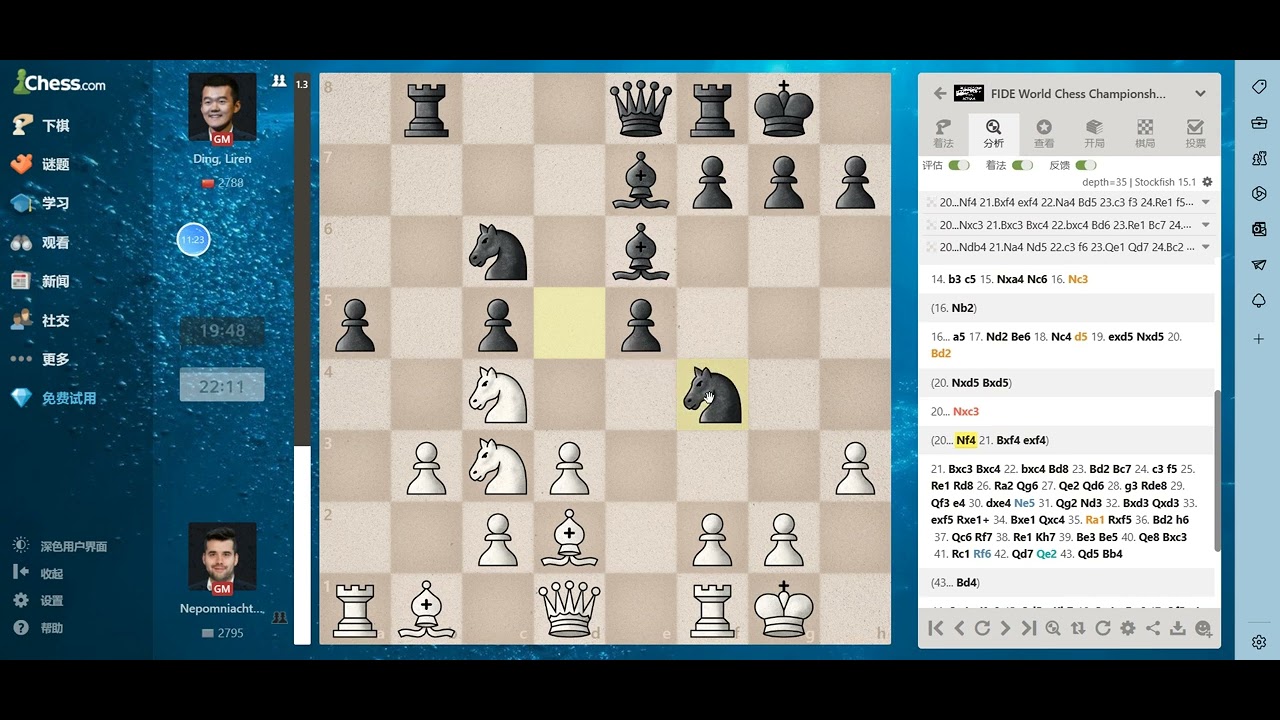Jump to last move

[x=1029, y=628]
